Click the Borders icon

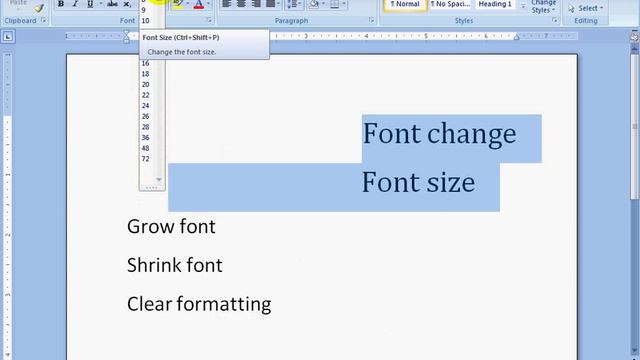335,4
